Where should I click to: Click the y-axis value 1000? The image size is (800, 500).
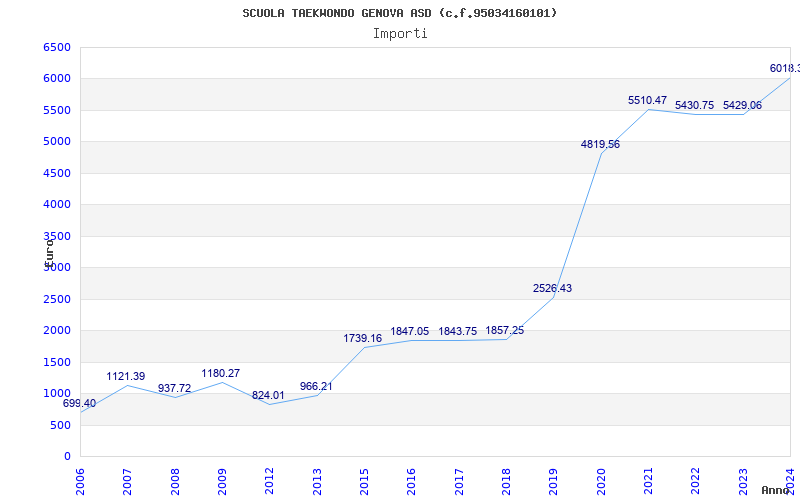[x=57, y=393]
